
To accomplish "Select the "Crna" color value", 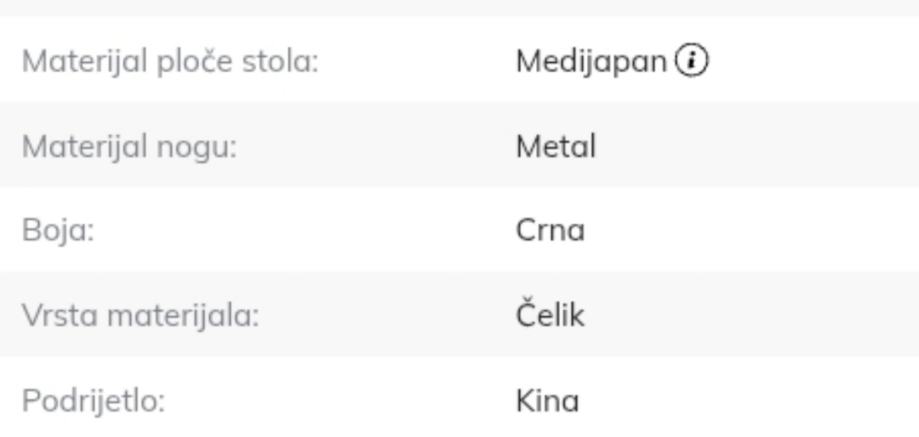I will click(x=550, y=231).
